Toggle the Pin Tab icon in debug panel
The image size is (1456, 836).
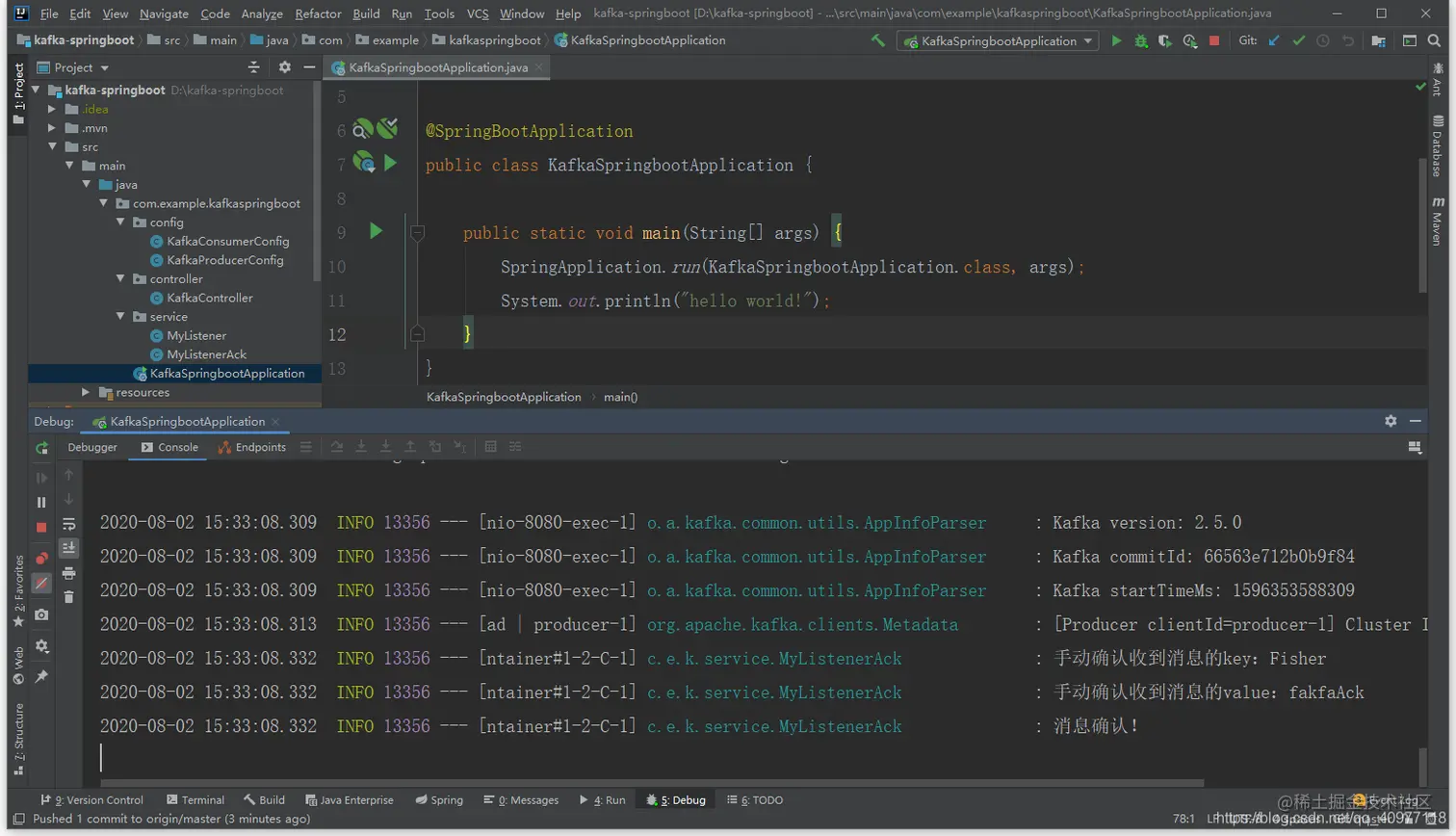[41, 677]
